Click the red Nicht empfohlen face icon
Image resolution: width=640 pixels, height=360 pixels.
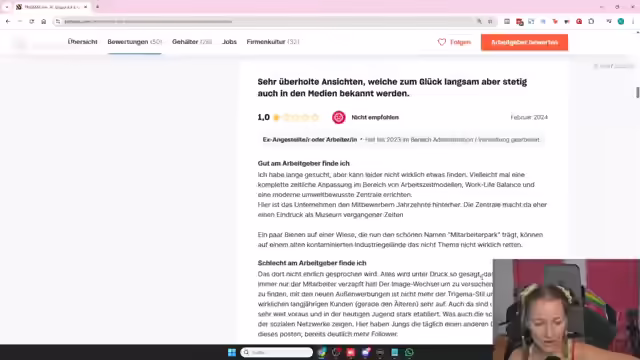point(338,117)
